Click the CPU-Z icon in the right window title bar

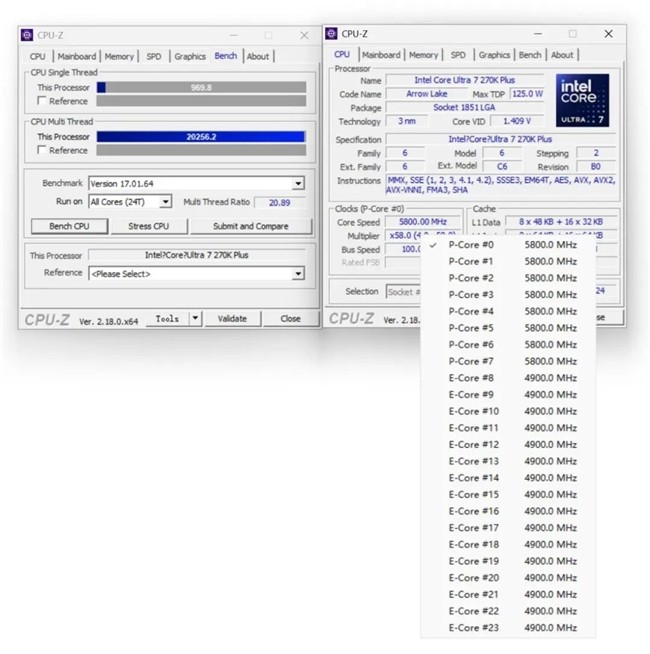333,34
